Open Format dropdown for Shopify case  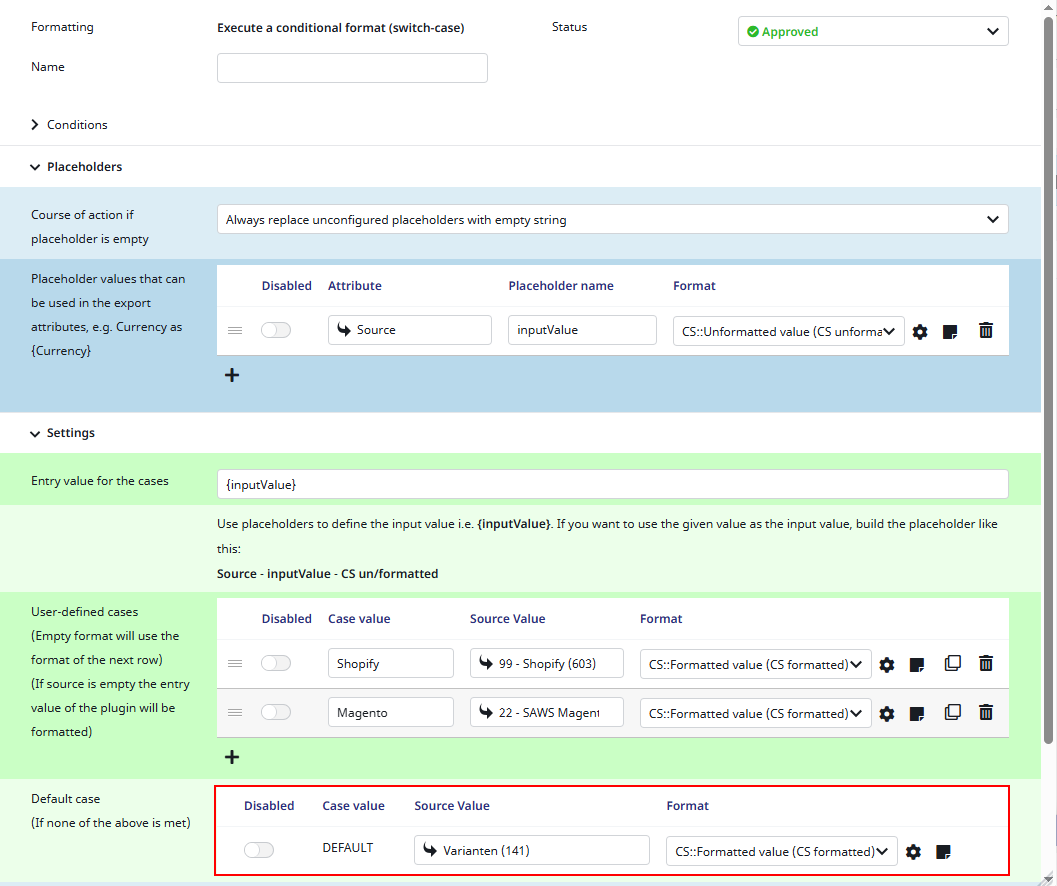[755, 664]
